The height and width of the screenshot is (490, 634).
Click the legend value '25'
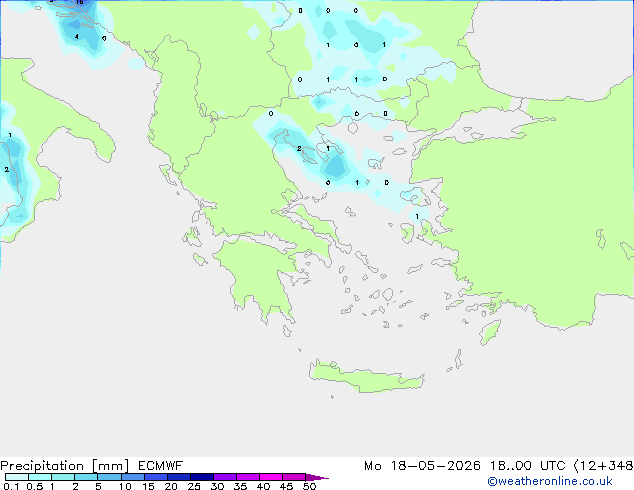click(x=194, y=486)
